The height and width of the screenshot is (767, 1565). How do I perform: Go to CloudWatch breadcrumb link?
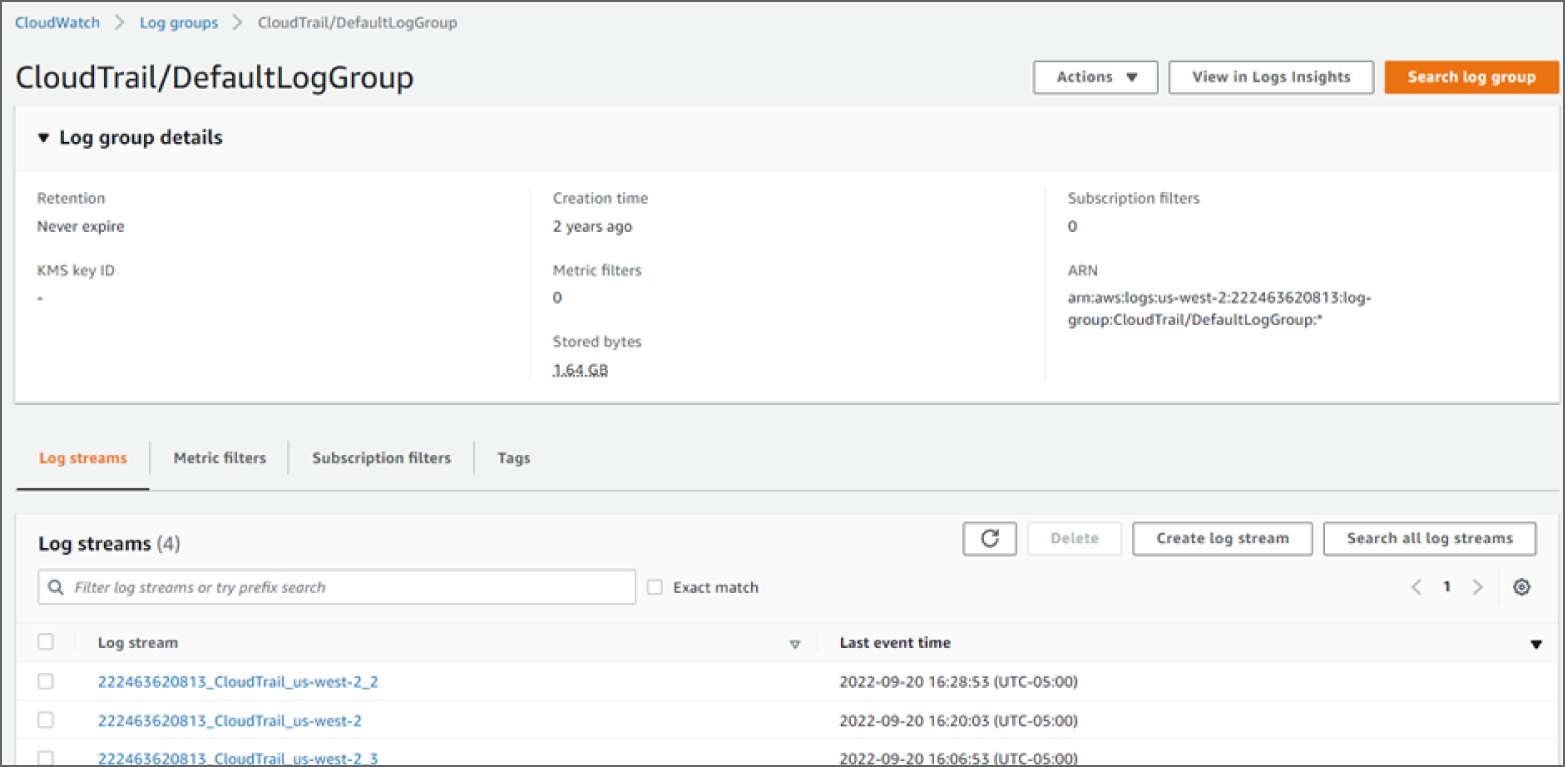point(57,22)
